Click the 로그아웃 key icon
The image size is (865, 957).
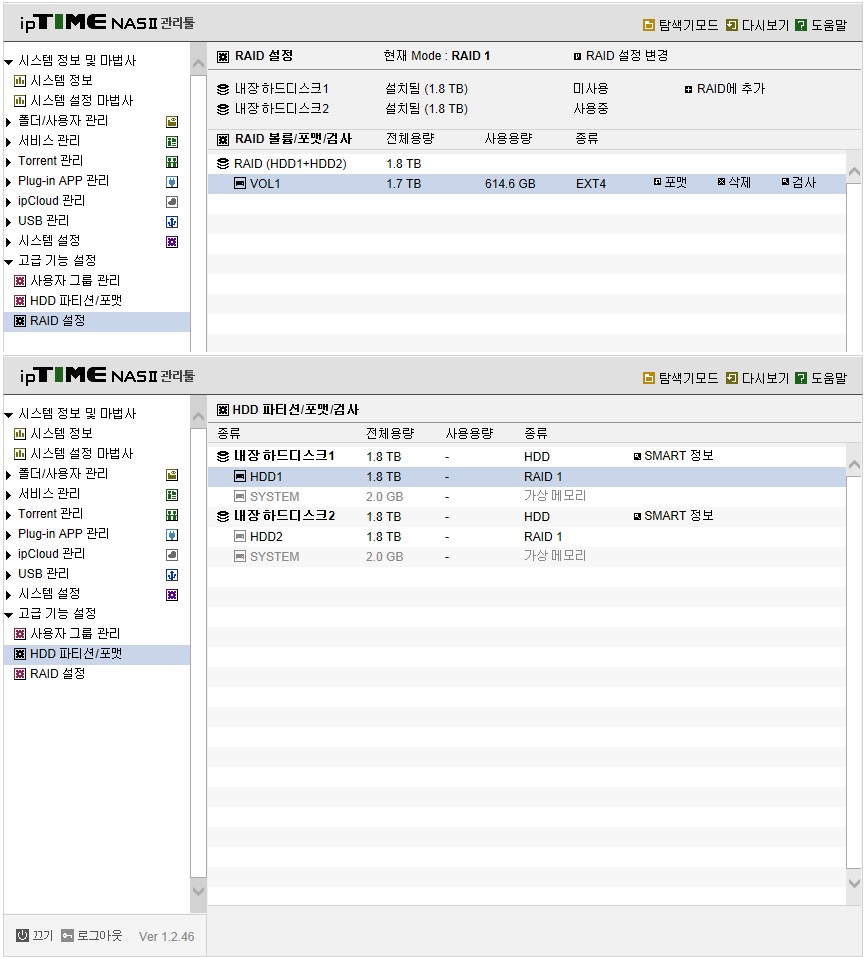(x=67, y=935)
